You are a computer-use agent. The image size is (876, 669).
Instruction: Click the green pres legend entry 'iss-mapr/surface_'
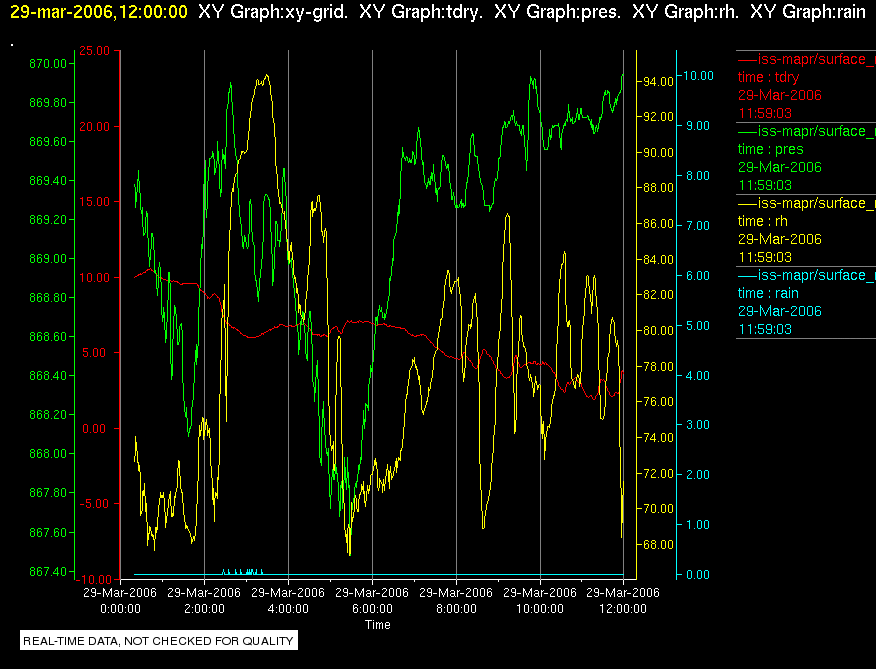(x=807, y=131)
